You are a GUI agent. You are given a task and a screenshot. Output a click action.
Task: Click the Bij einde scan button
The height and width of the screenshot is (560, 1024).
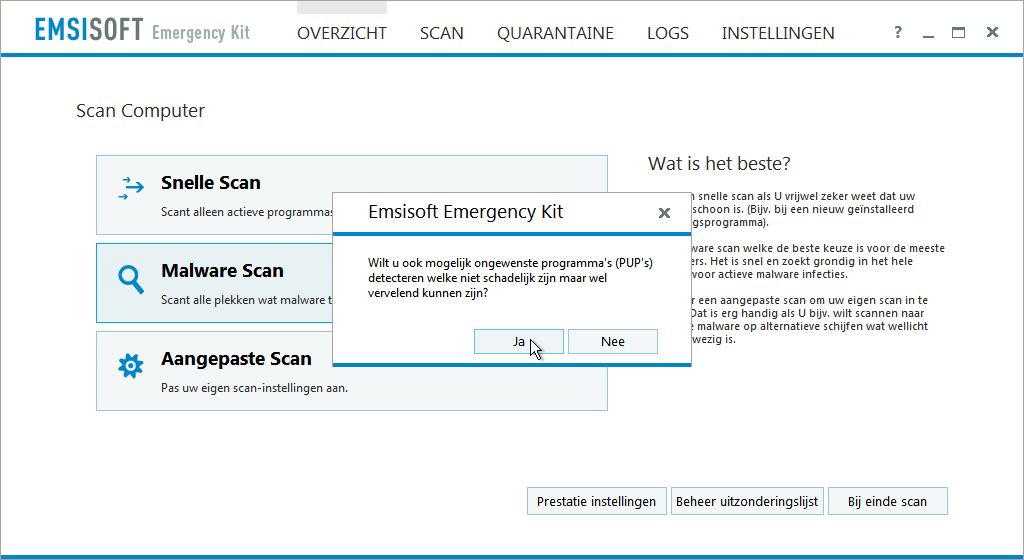[x=888, y=501]
